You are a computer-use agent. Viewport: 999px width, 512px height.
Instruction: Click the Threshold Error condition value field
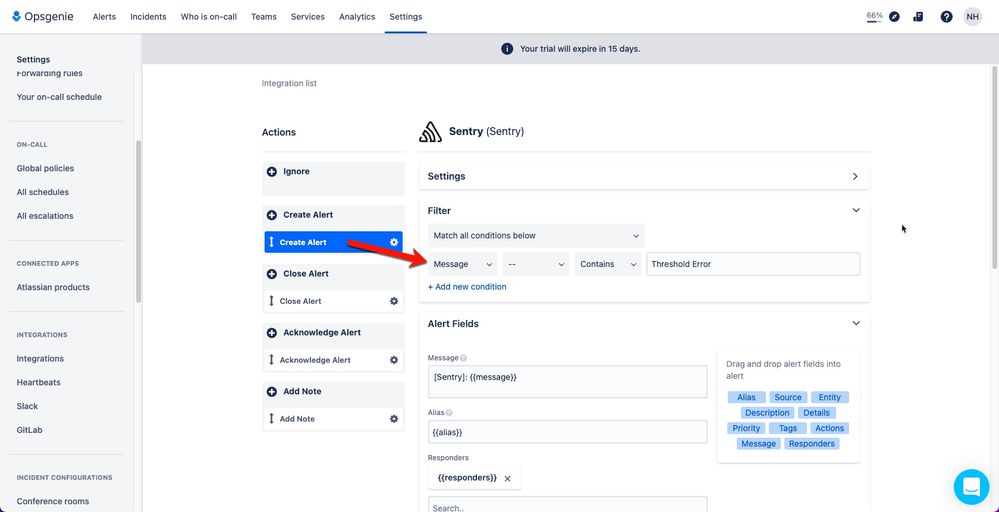click(753, 264)
